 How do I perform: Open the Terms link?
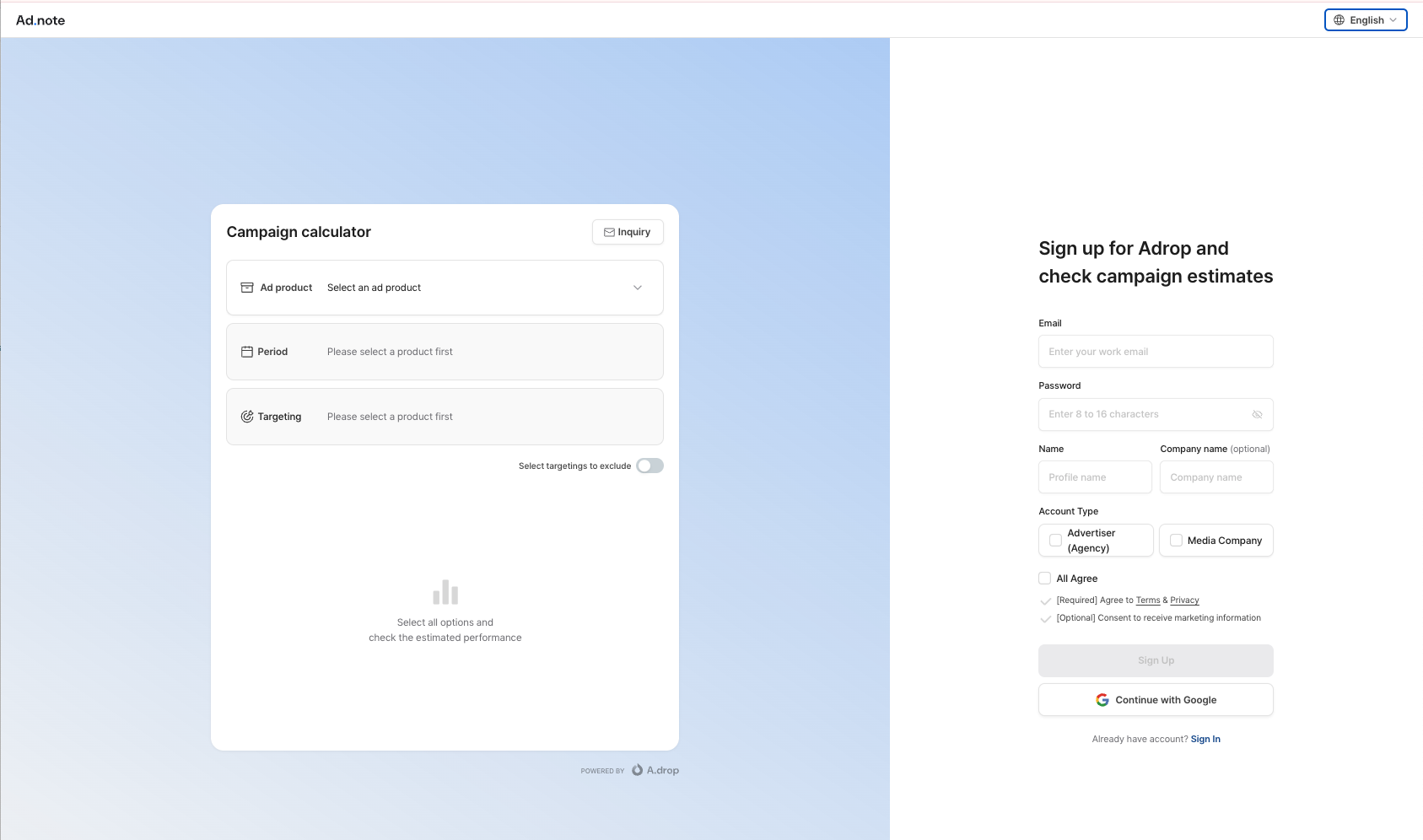(x=1148, y=600)
